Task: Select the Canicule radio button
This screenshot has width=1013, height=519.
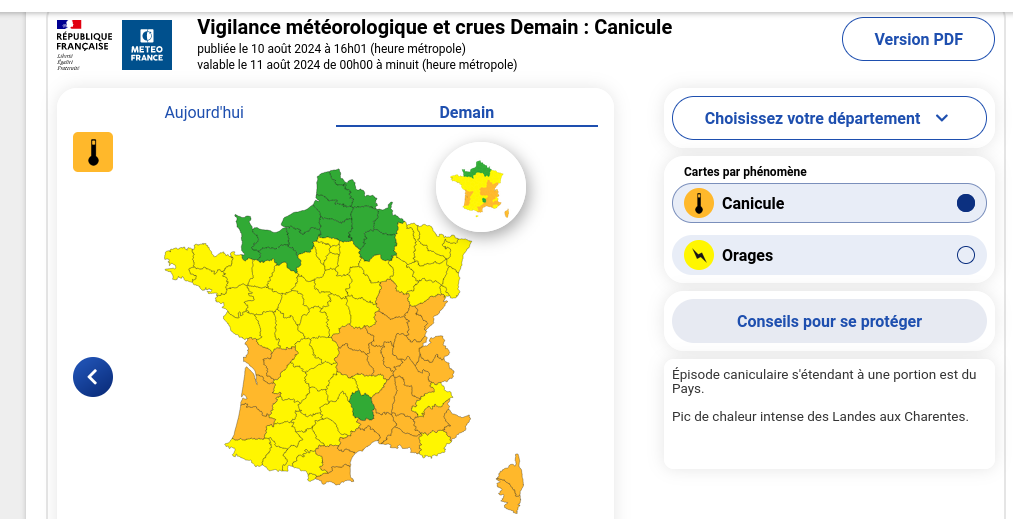Action: coord(965,204)
